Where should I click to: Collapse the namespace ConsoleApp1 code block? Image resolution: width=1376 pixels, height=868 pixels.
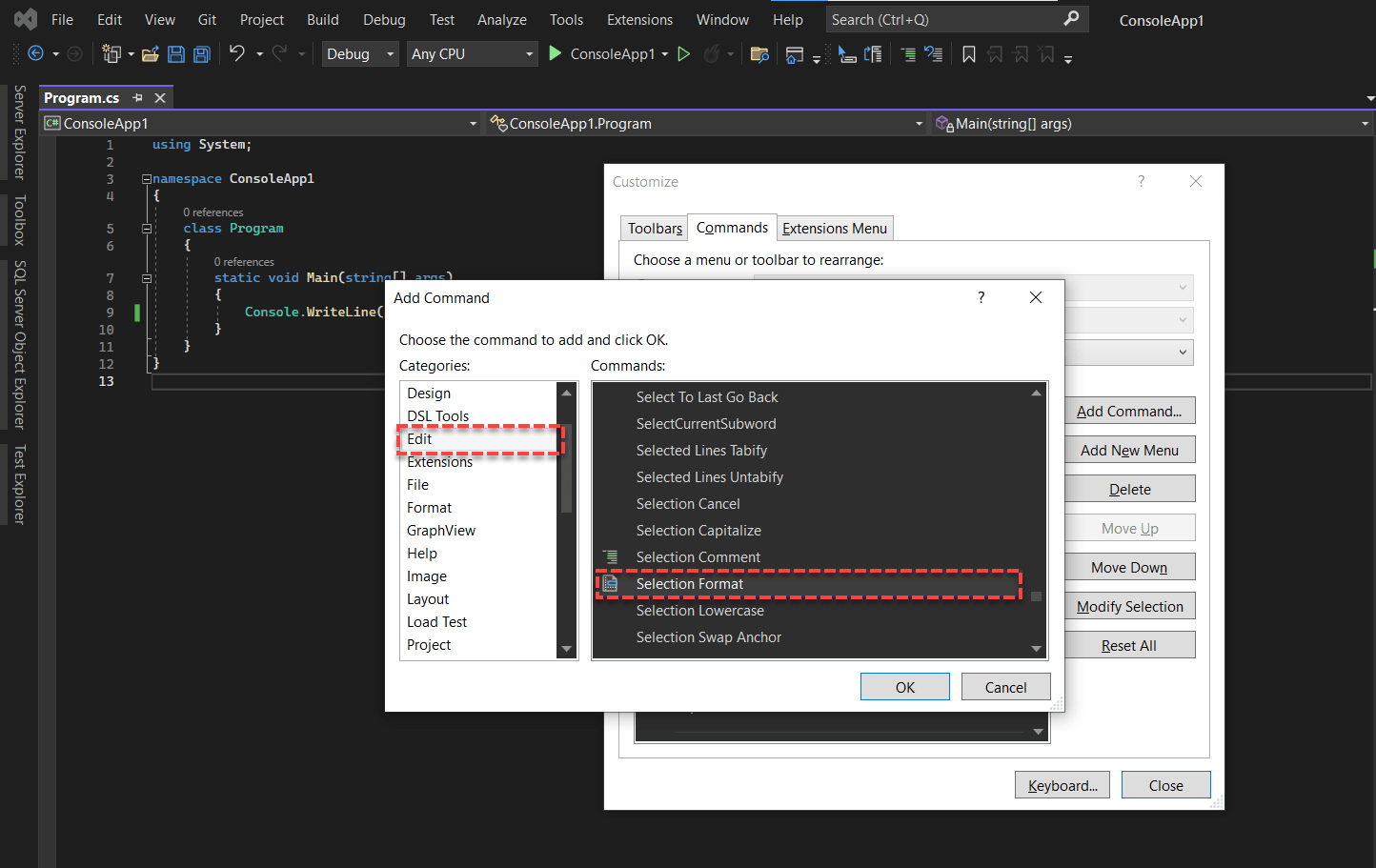tap(147, 179)
